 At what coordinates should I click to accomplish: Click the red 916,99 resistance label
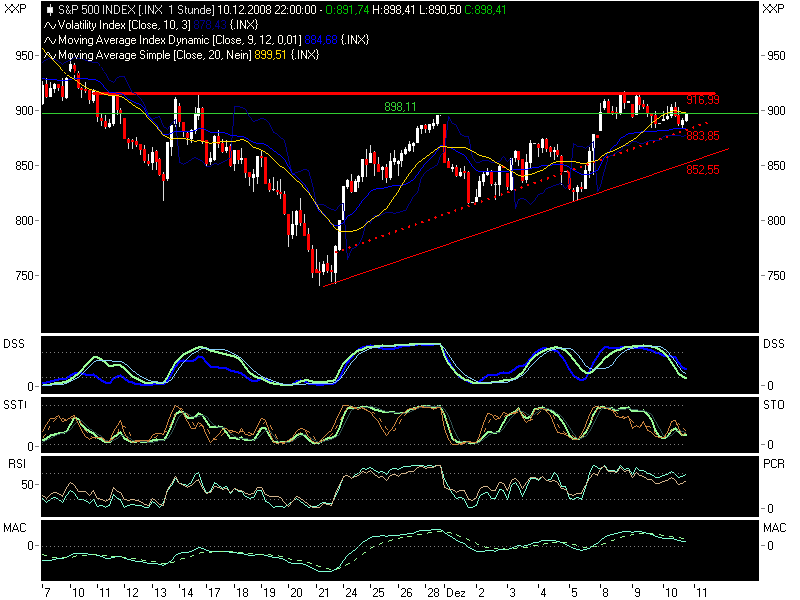703,100
